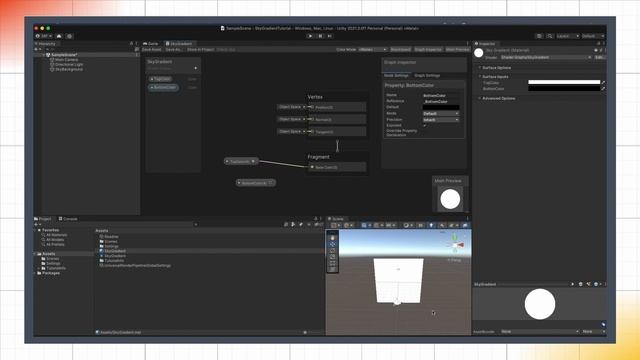Image resolution: width=640 pixels, height=360 pixels.
Task: Select the Move tool in the Scene overlay
Action: [x=333, y=244]
